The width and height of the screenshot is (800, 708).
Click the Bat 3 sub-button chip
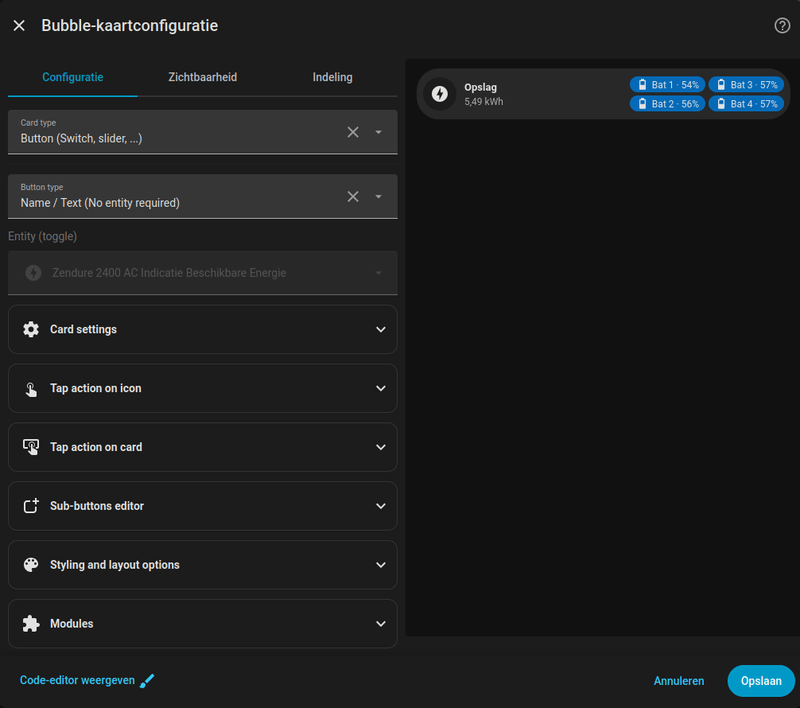click(x=746, y=85)
